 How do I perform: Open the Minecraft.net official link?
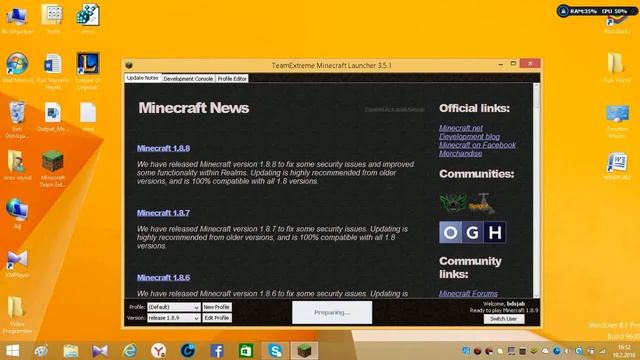click(x=461, y=128)
